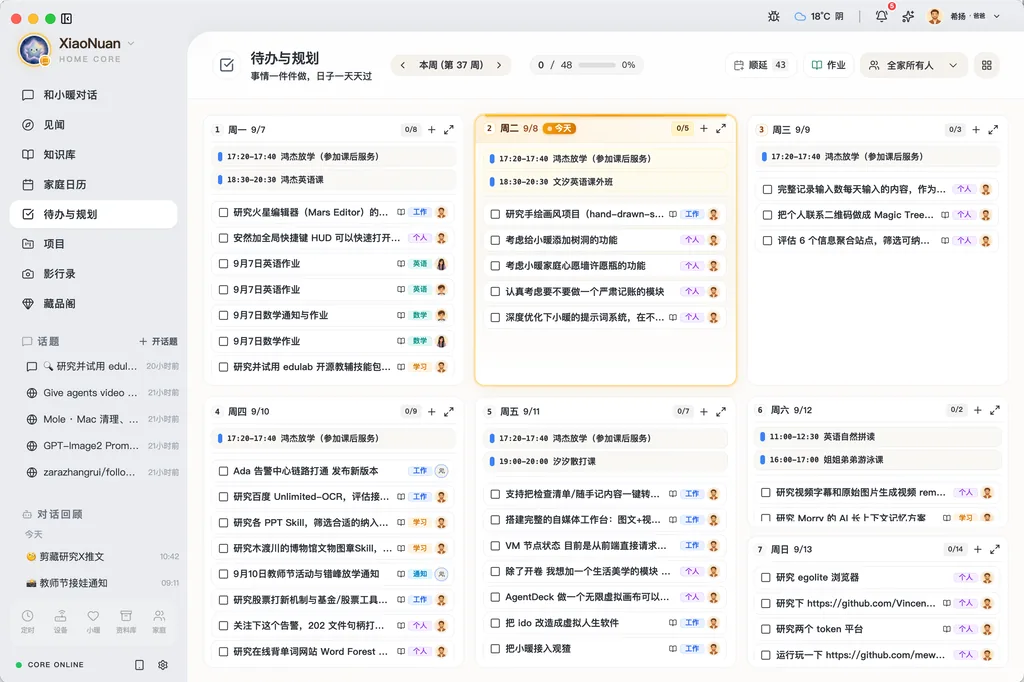Check off 考虑给小暖添加树洞的功能 task
The width and height of the screenshot is (1024, 682).
[x=495, y=240]
